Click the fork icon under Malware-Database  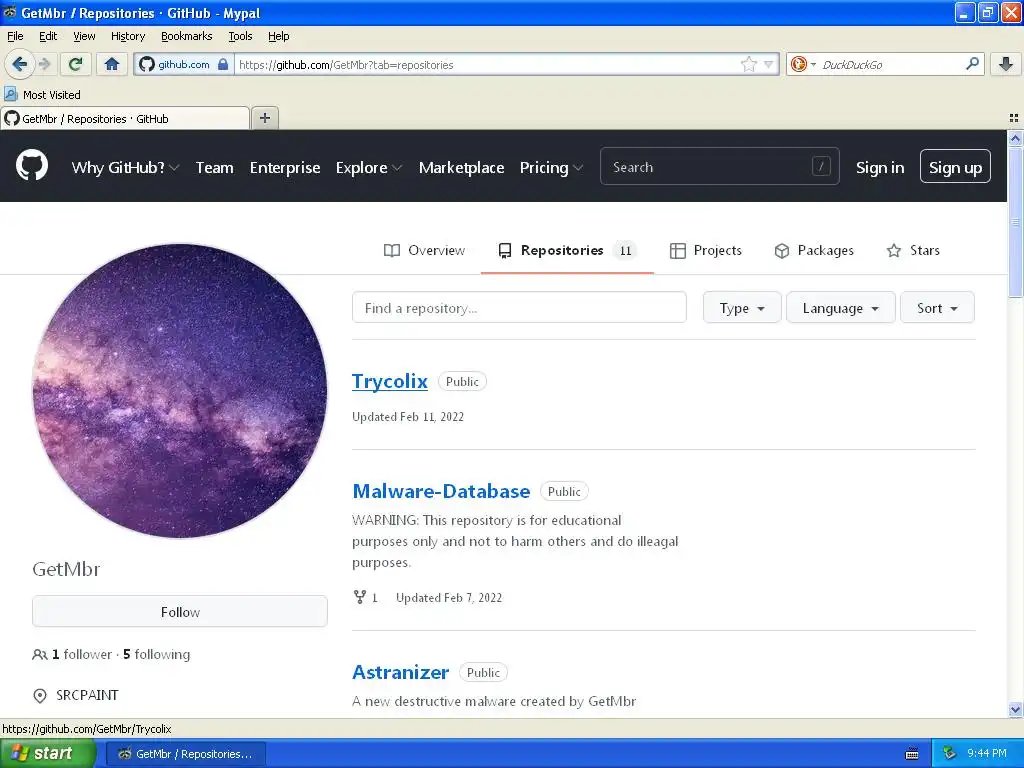(x=359, y=597)
